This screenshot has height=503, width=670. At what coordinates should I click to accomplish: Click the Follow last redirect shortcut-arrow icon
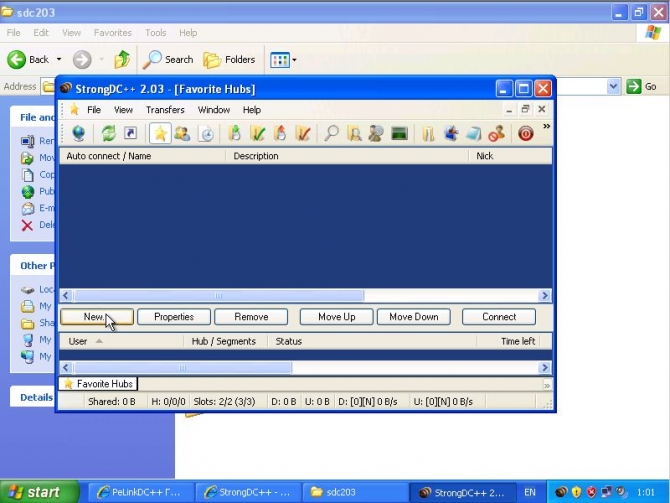tap(130, 134)
